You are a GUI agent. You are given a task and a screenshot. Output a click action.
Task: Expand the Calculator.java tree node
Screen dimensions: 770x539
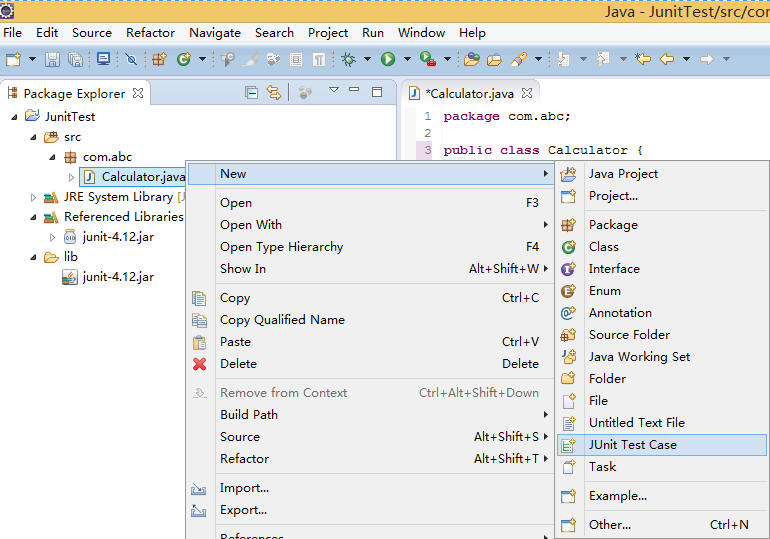tap(71, 177)
